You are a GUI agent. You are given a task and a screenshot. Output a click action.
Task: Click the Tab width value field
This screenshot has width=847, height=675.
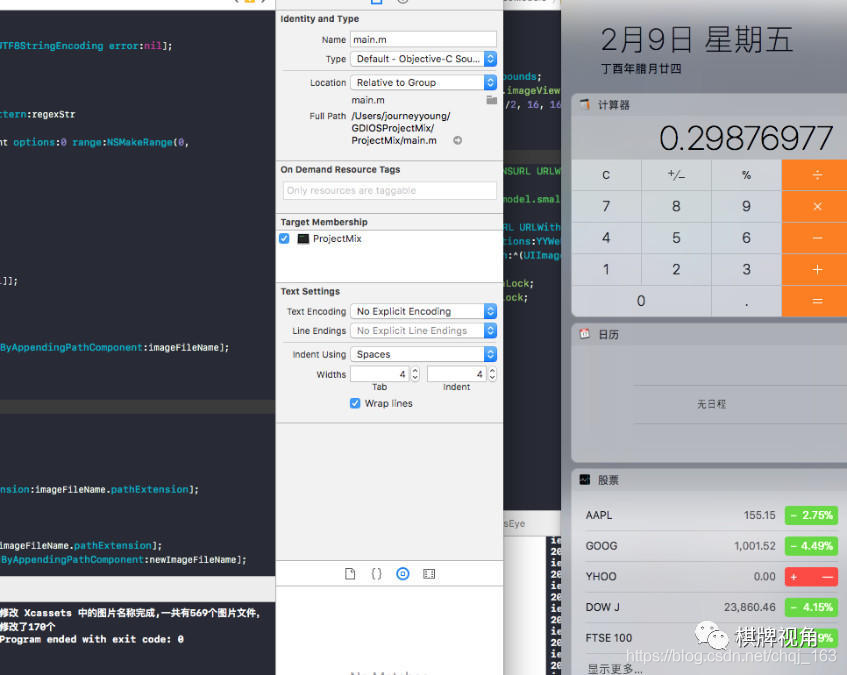[380, 374]
